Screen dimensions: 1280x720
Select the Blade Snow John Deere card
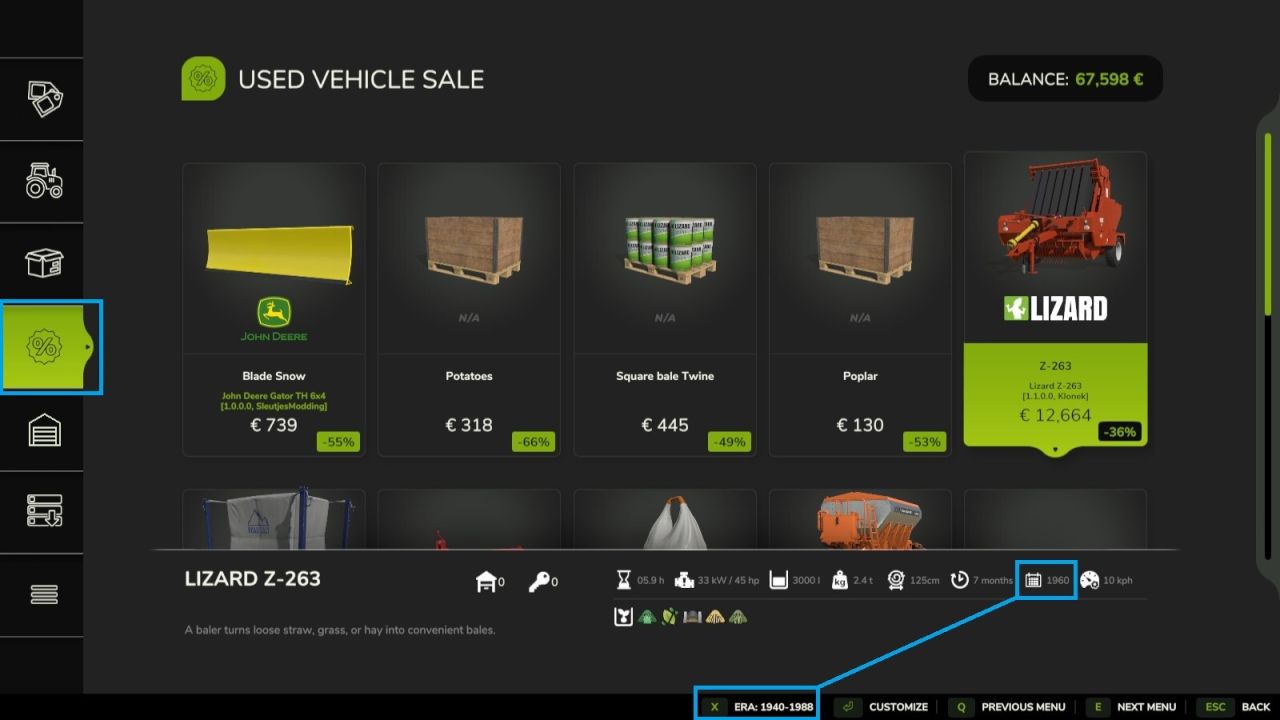[x=274, y=309]
